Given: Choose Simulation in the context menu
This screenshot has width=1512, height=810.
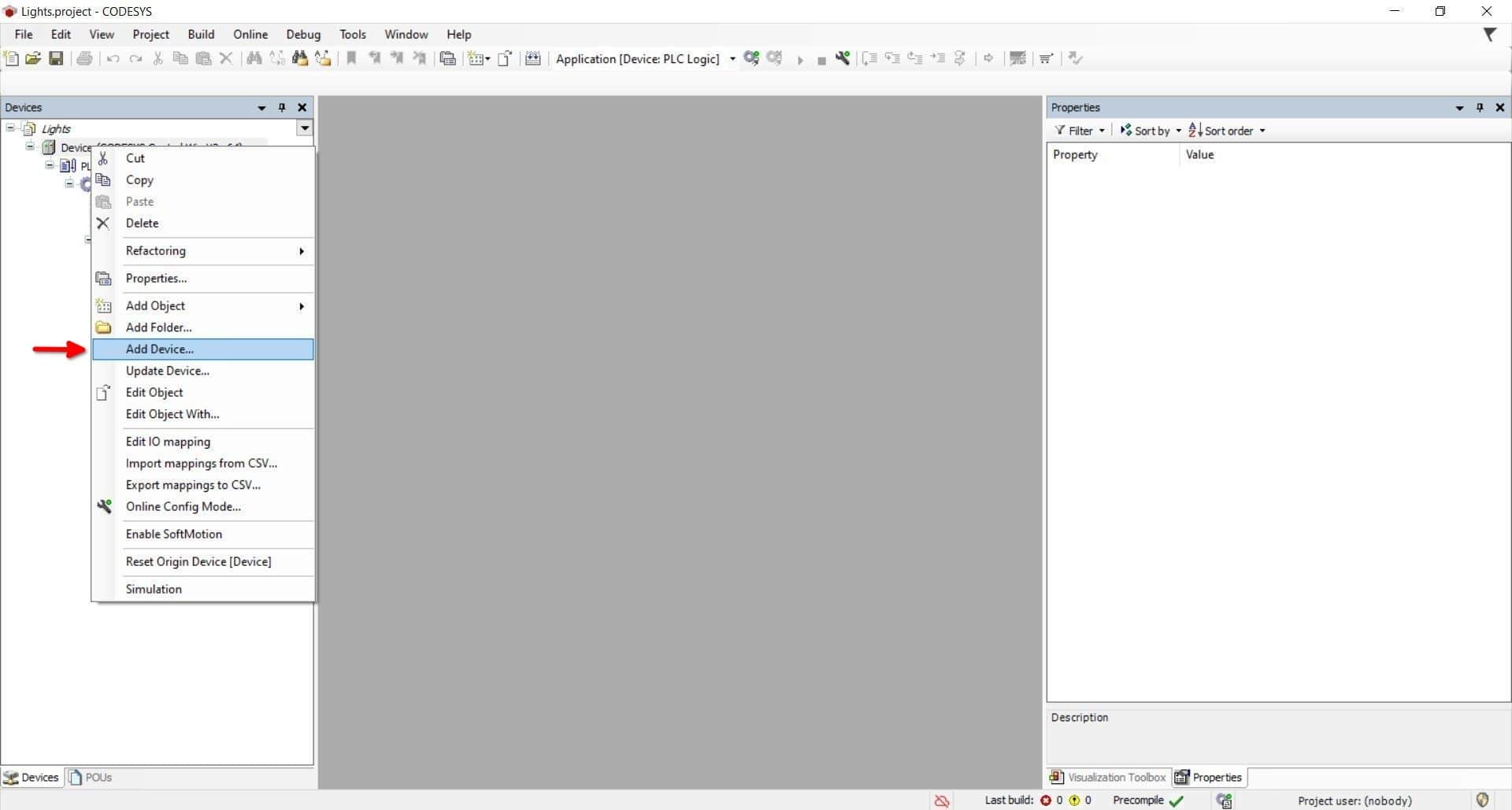Looking at the screenshot, I should coord(154,589).
